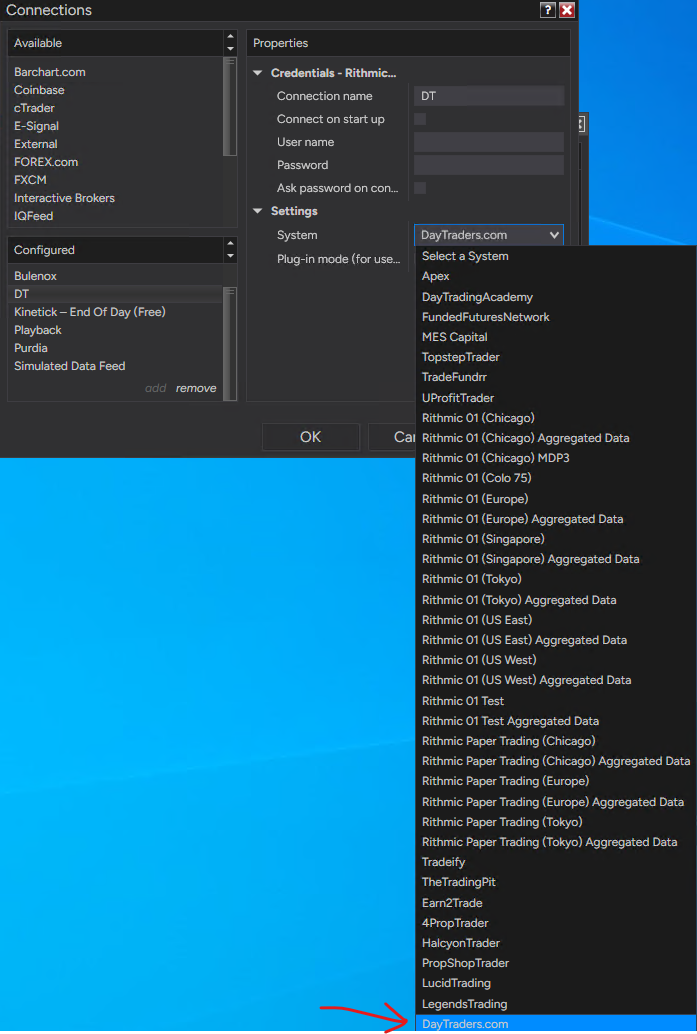Viewport: 697px width, 1034px height.
Task: Select E-Signal in Available list
Action: point(36,126)
